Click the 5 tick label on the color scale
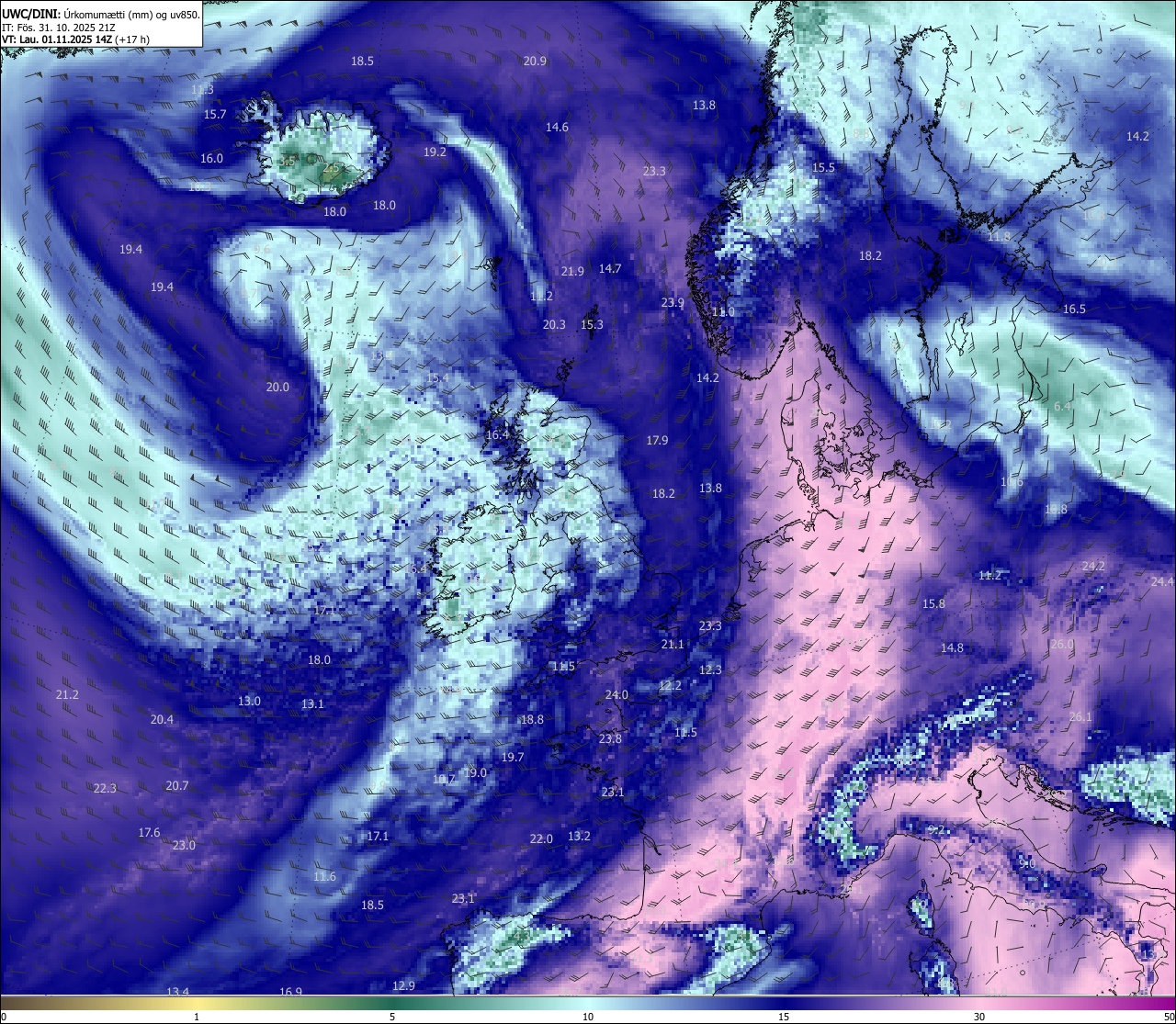The width and height of the screenshot is (1176, 1024). click(x=392, y=1017)
